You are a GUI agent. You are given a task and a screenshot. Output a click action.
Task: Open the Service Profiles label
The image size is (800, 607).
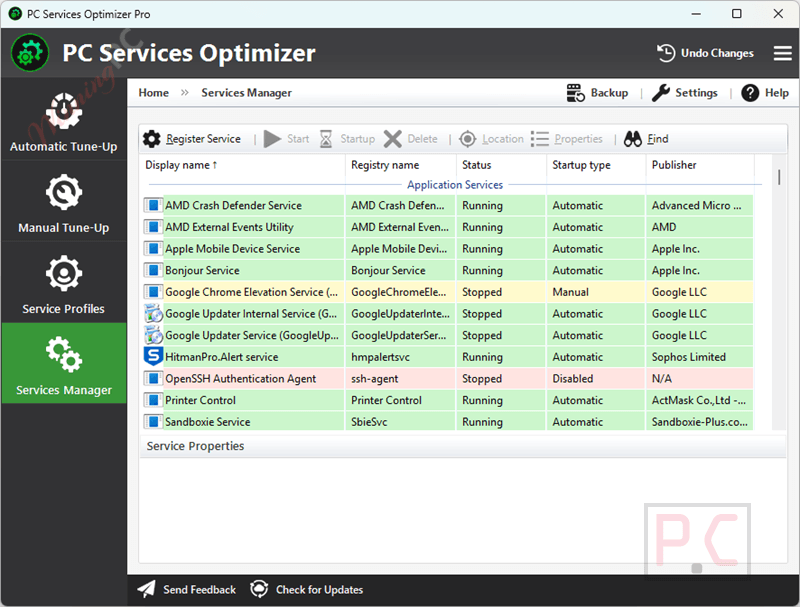(64, 309)
